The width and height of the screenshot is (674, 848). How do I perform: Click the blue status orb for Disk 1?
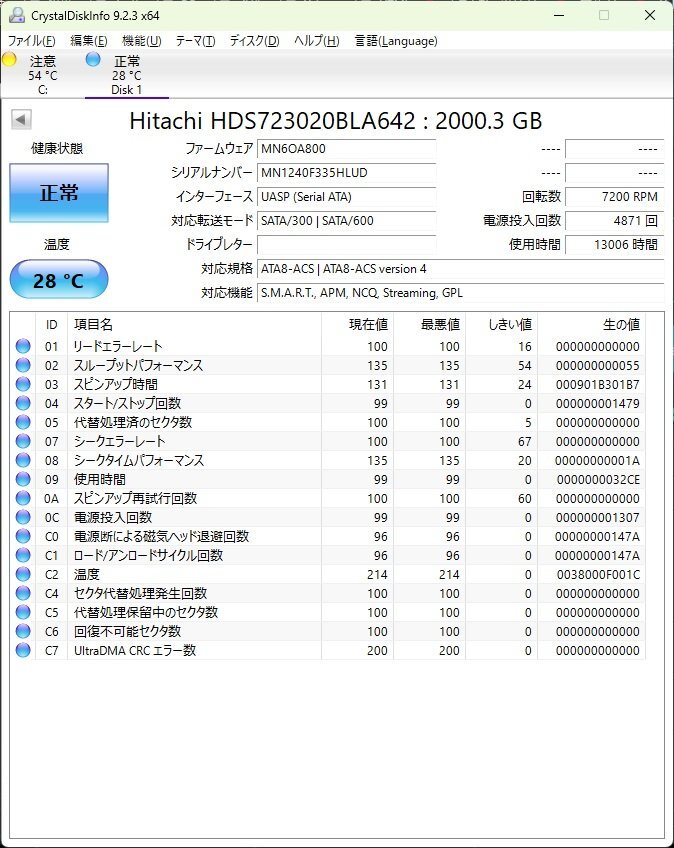(x=93, y=59)
